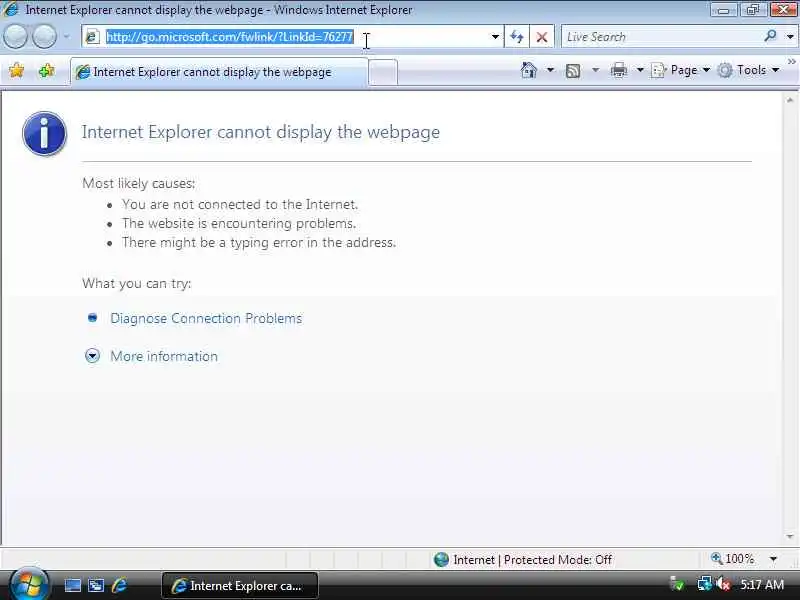
Task: Click the Internet Explorer taskbar button
Action: pos(240,586)
